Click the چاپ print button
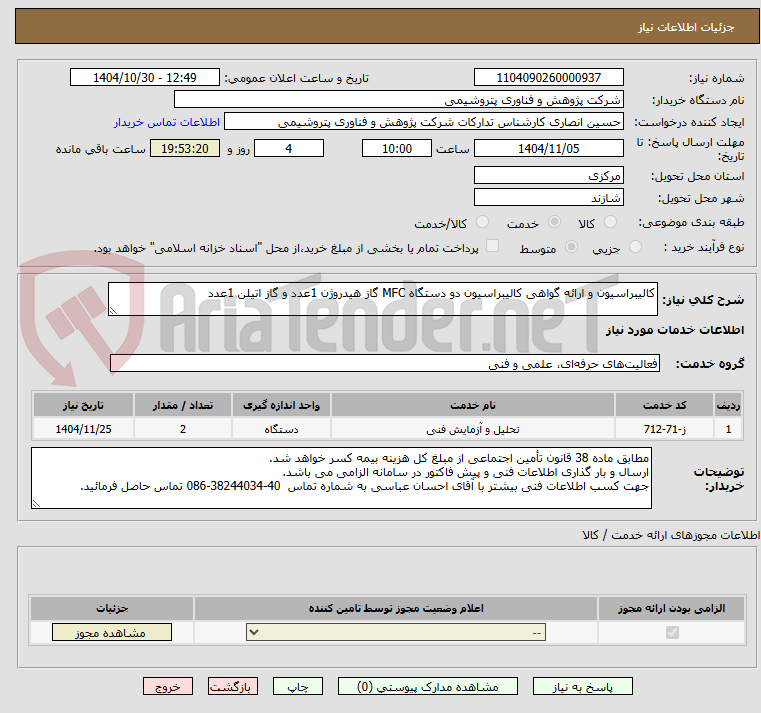761x713 pixels. click(x=298, y=687)
